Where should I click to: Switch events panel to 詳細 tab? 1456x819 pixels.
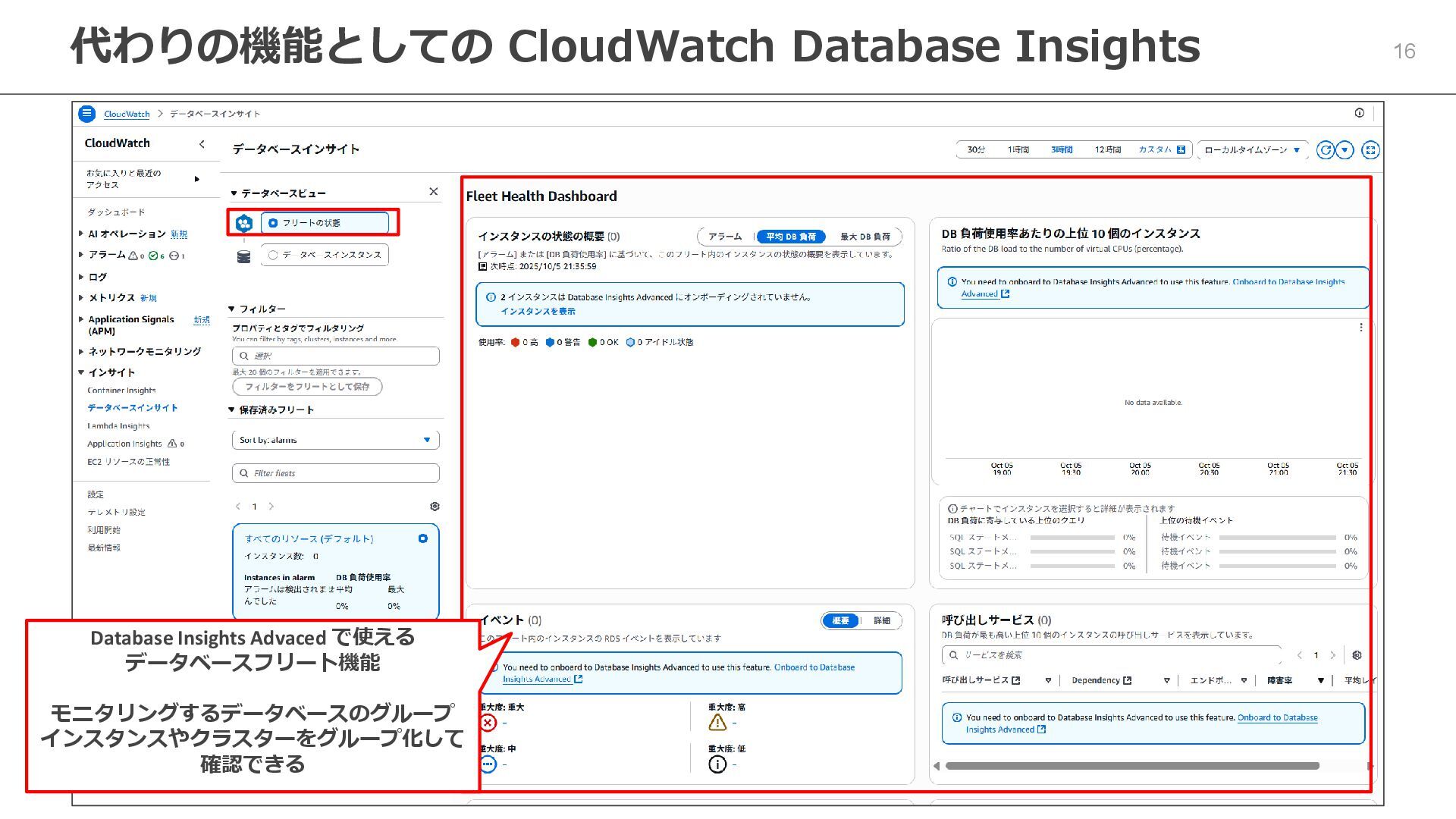(x=881, y=620)
